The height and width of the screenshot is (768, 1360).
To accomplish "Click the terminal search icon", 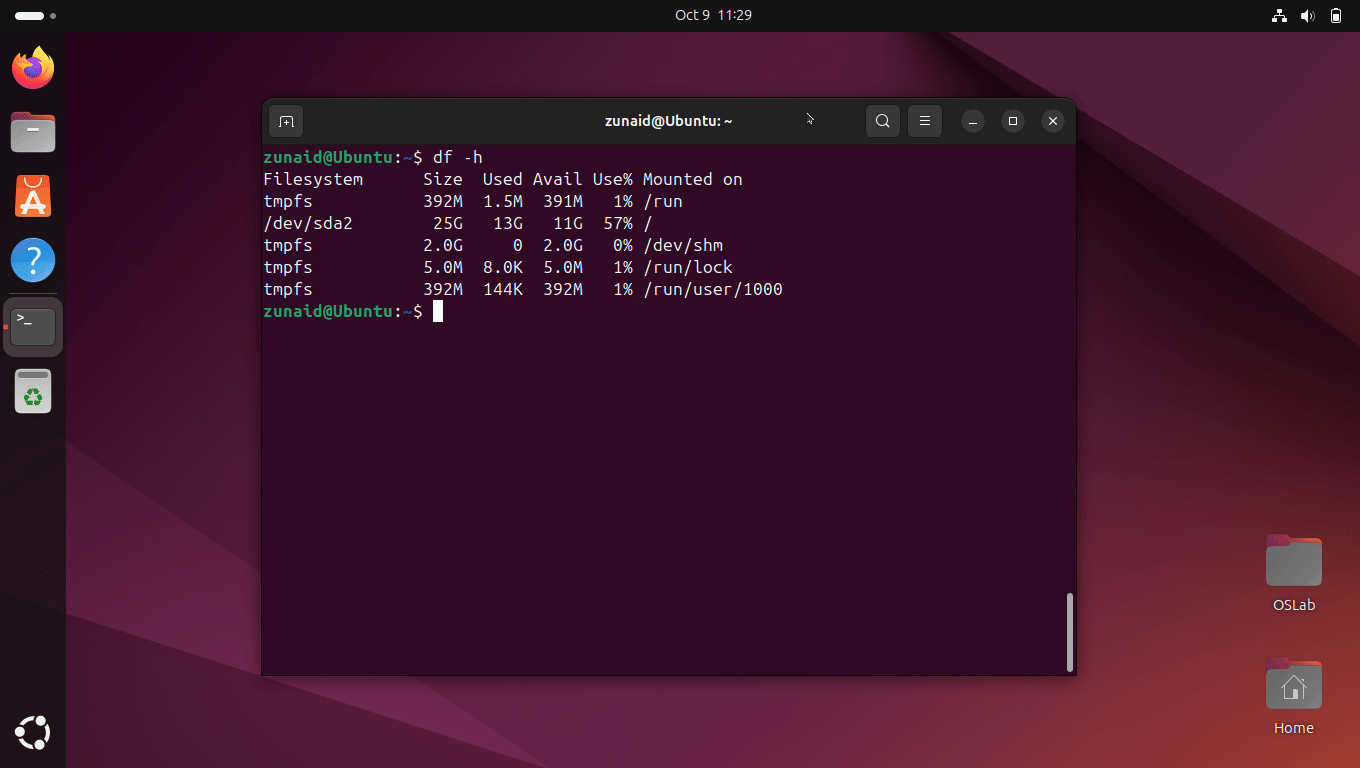I will [x=882, y=121].
